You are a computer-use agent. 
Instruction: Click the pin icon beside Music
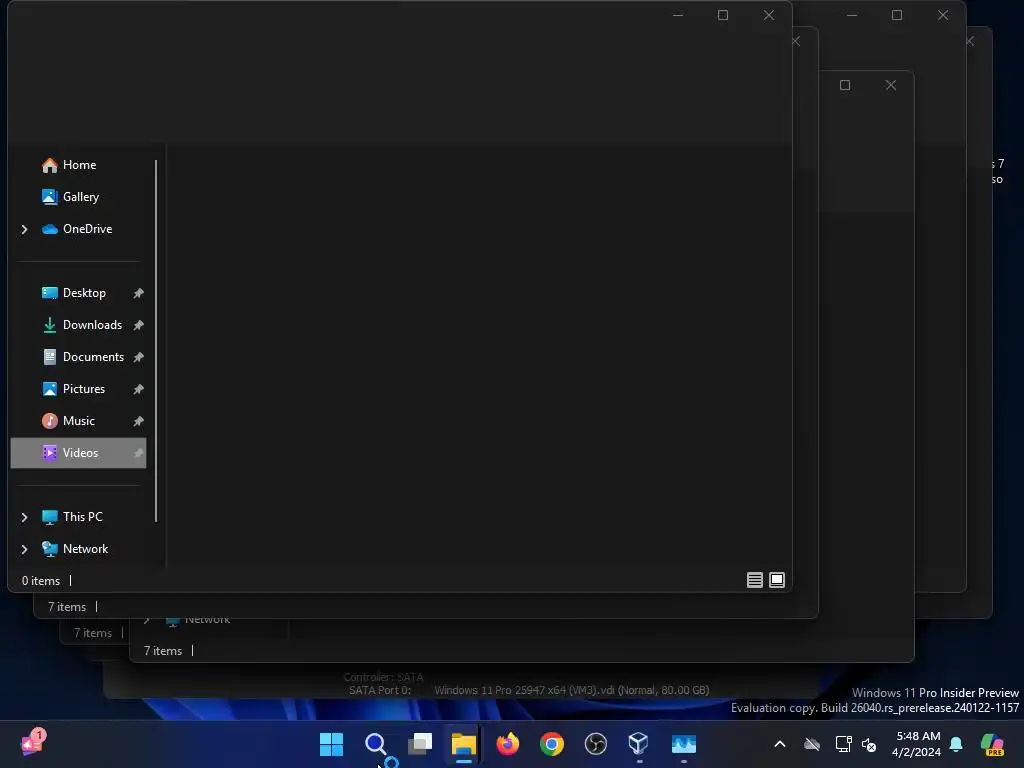pyautogui.click(x=138, y=421)
